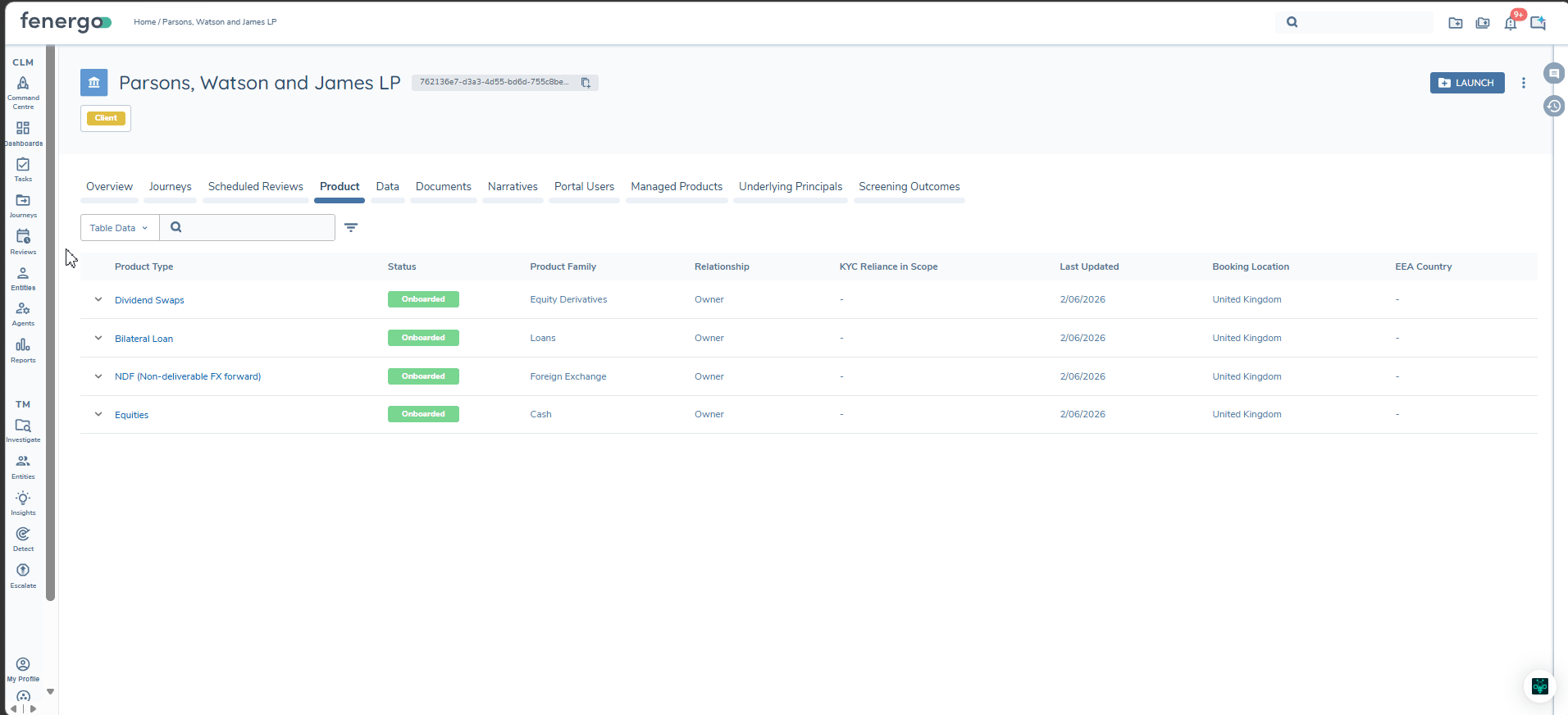Open Command Centre in the sidebar

(23, 93)
